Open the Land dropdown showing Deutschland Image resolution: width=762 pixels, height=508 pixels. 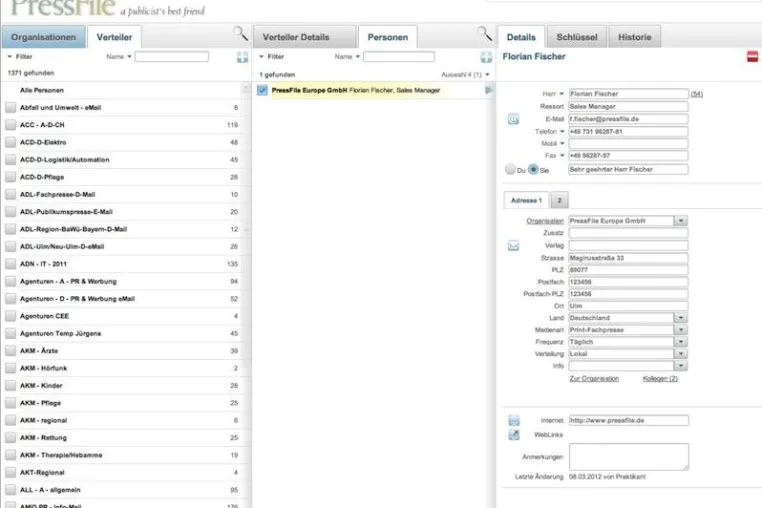[681, 318]
